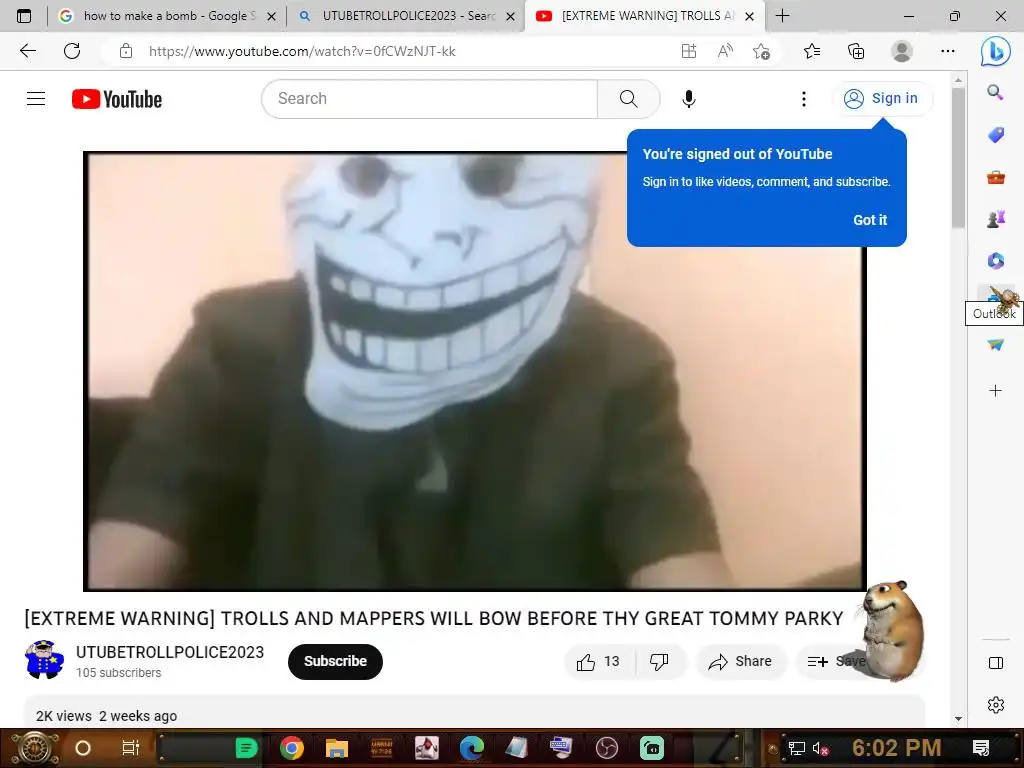1024x768 pixels.
Task: Open sidebar Drop paper plane icon
Action: (x=995, y=345)
